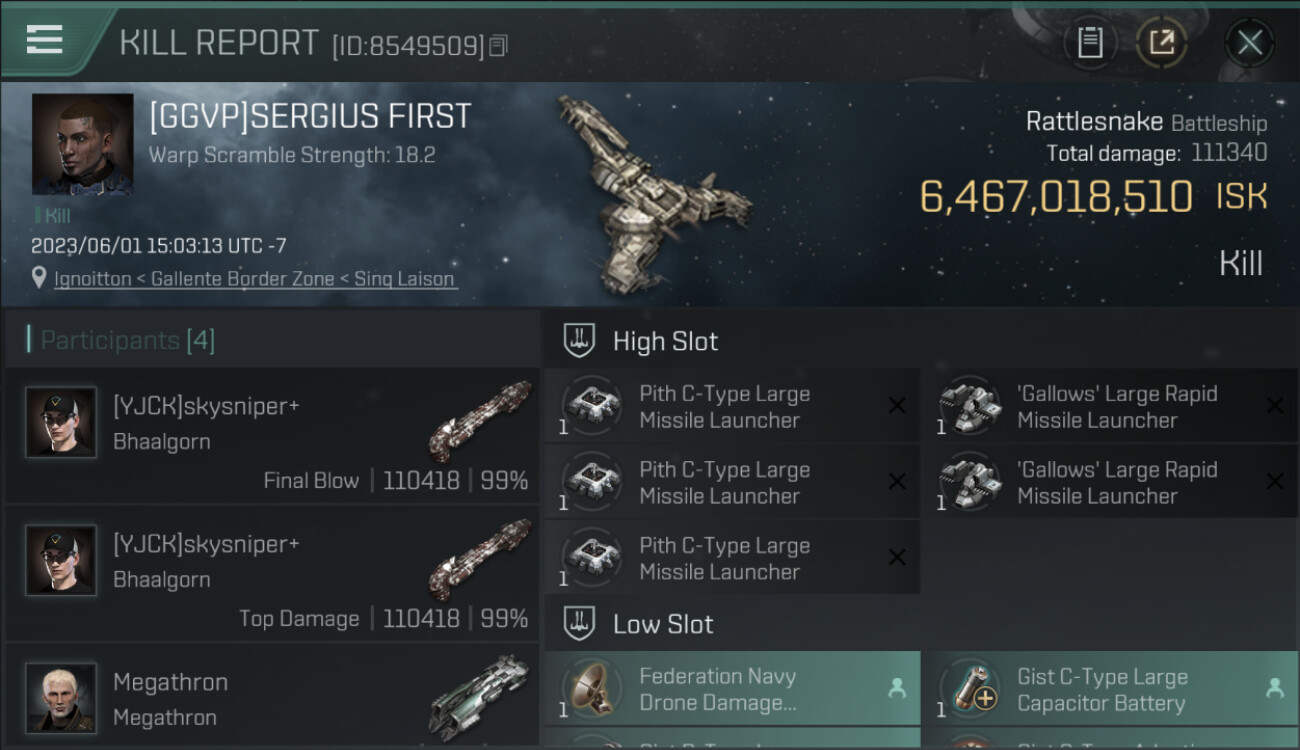Open Final Blow skysniper+ participant entry

[x=272, y=435]
